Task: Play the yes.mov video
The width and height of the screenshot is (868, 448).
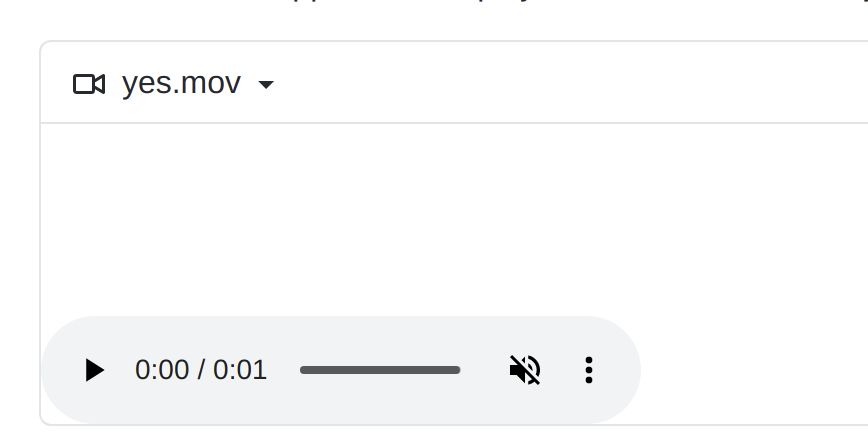Action: tap(95, 370)
